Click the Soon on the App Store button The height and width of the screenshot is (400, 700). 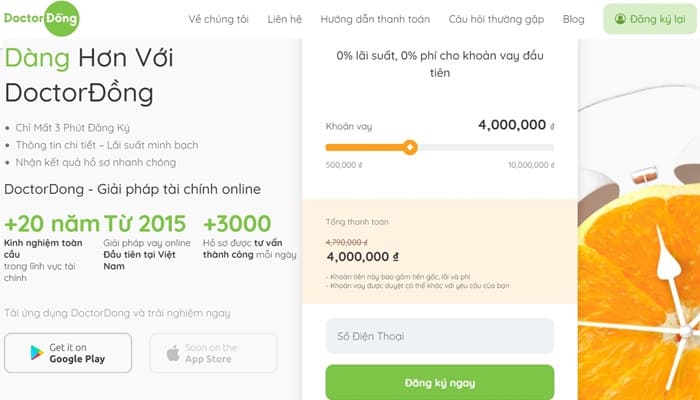(x=213, y=353)
